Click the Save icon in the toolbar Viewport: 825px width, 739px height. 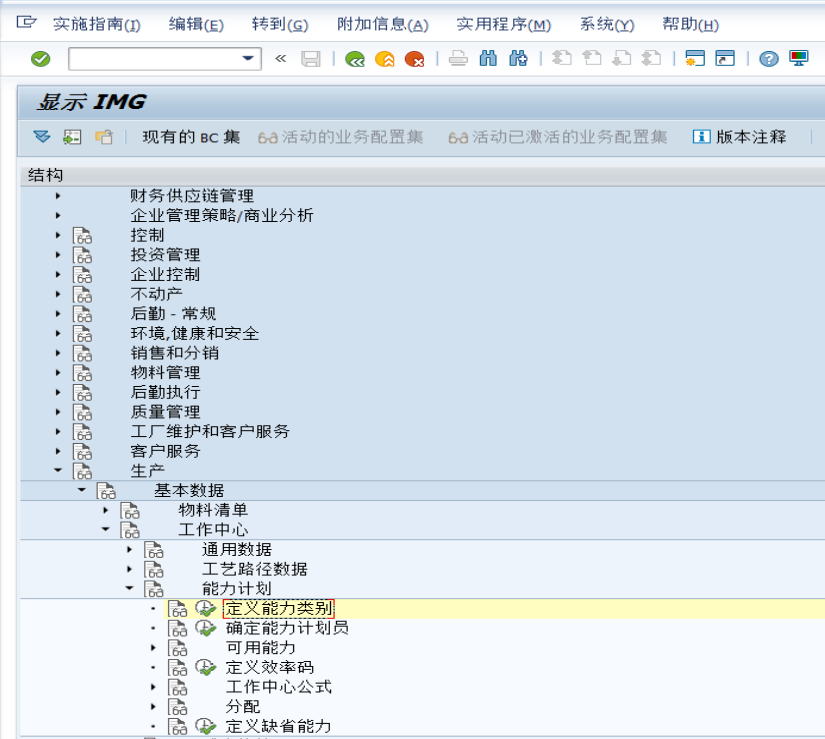[310, 60]
